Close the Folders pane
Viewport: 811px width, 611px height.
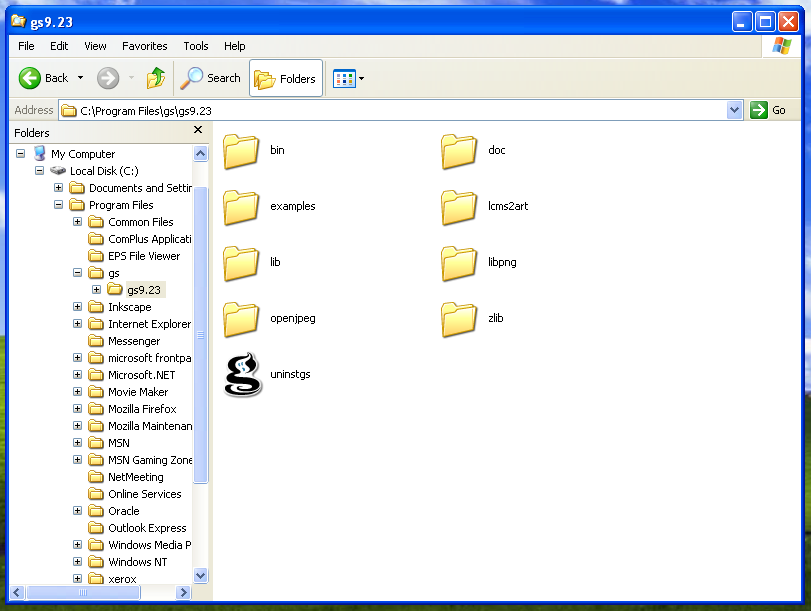(x=198, y=130)
